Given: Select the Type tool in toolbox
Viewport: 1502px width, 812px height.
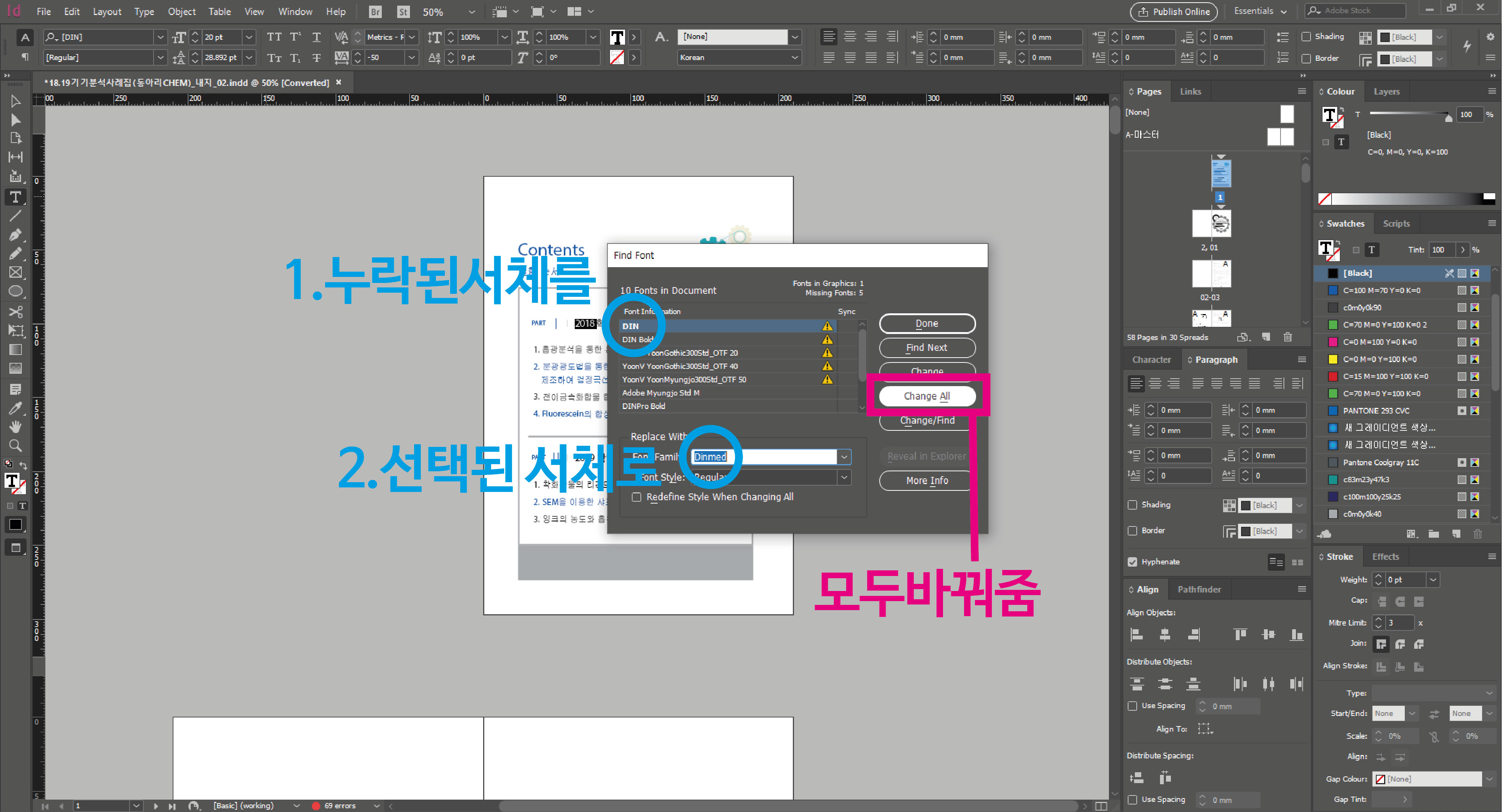Looking at the screenshot, I should [x=16, y=197].
